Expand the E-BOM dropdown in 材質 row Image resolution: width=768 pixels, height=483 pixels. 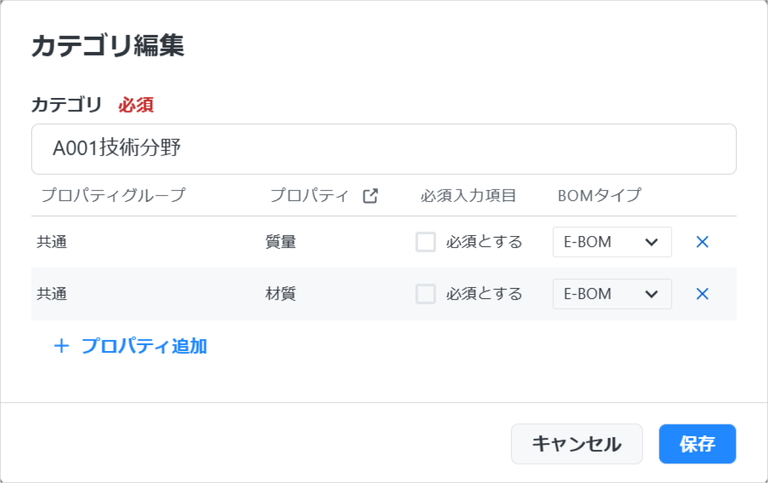tap(612, 294)
